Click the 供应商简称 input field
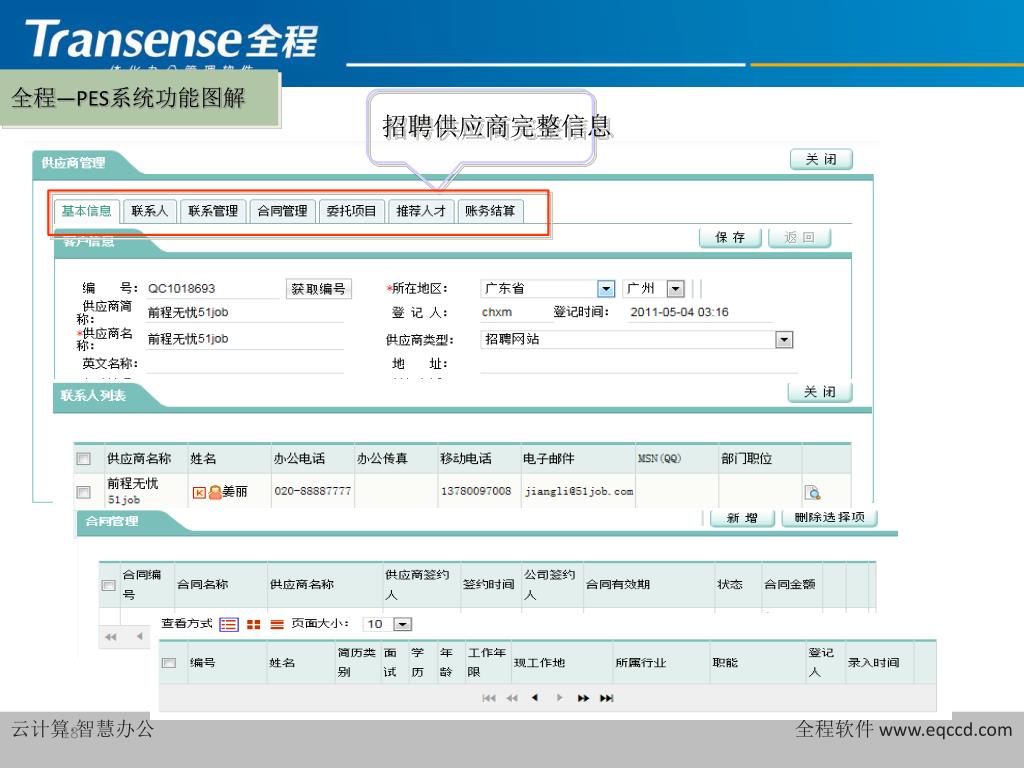This screenshot has width=1024, height=768. [245, 312]
